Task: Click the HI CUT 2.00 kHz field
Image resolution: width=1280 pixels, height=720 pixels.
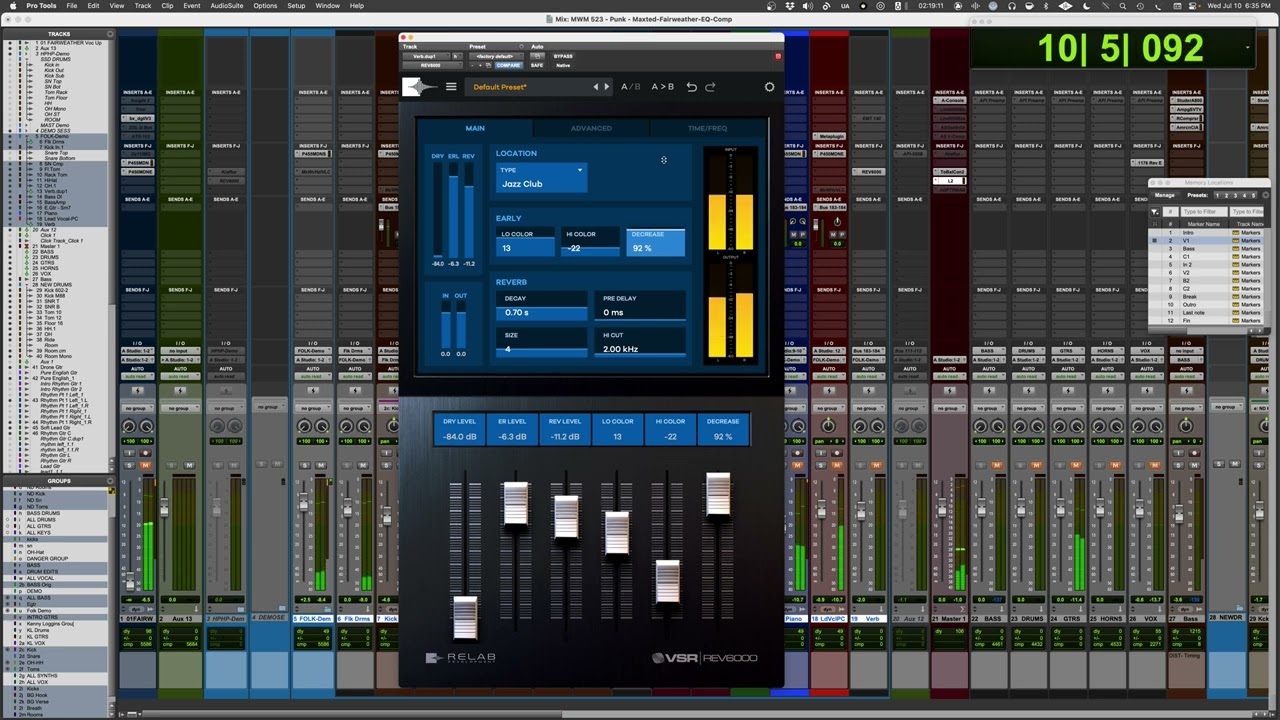Action: coord(641,342)
